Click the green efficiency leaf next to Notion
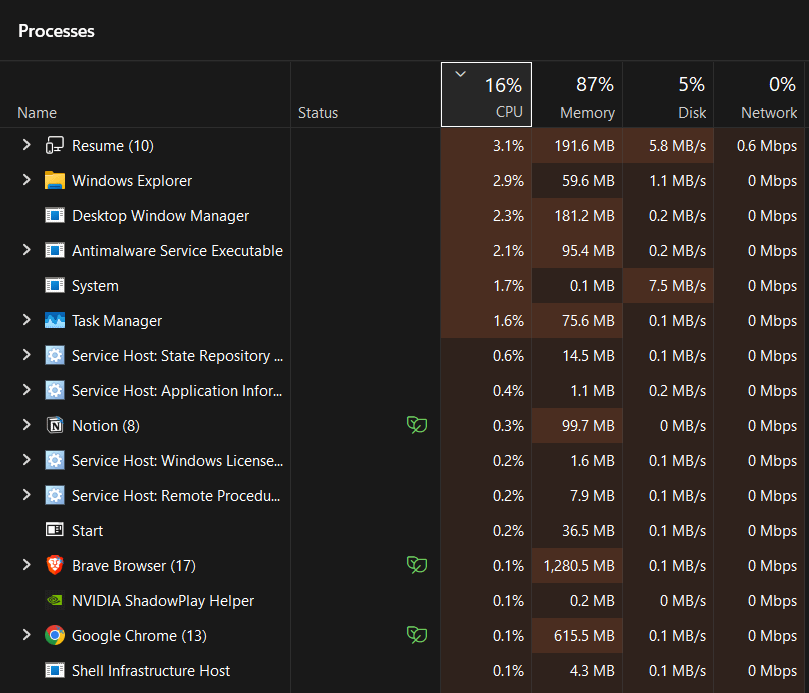809x693 pixels. [417, 424]
